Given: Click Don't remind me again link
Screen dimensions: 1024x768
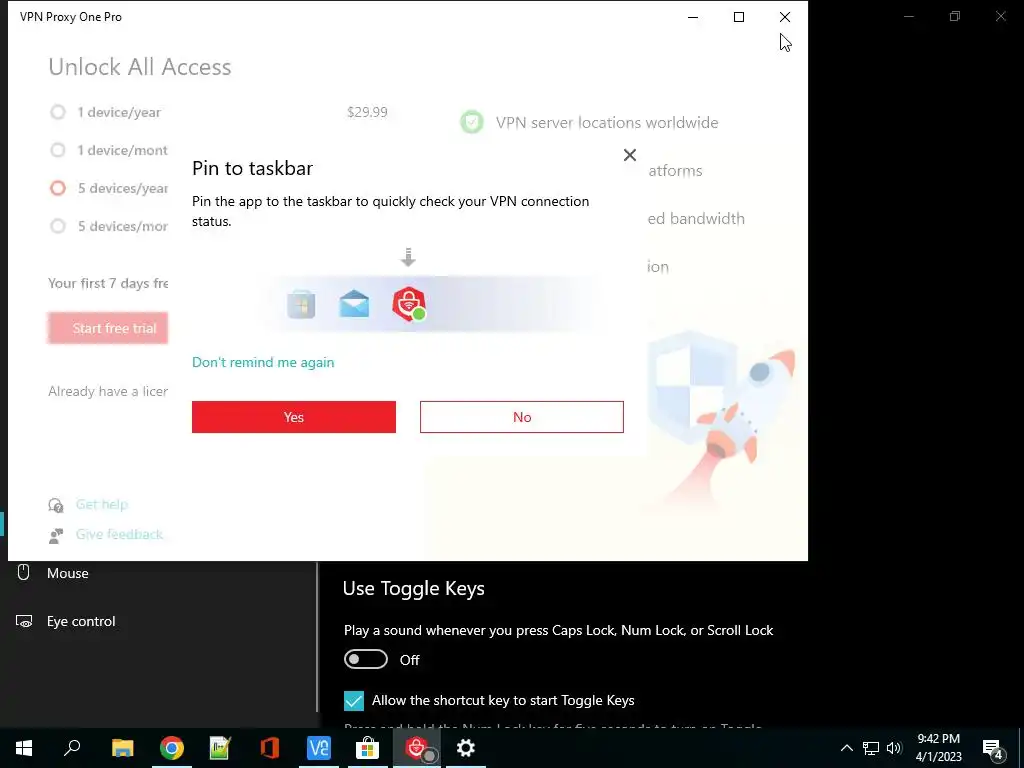Looking at the screenshot, I should click(x=263, y=362).
